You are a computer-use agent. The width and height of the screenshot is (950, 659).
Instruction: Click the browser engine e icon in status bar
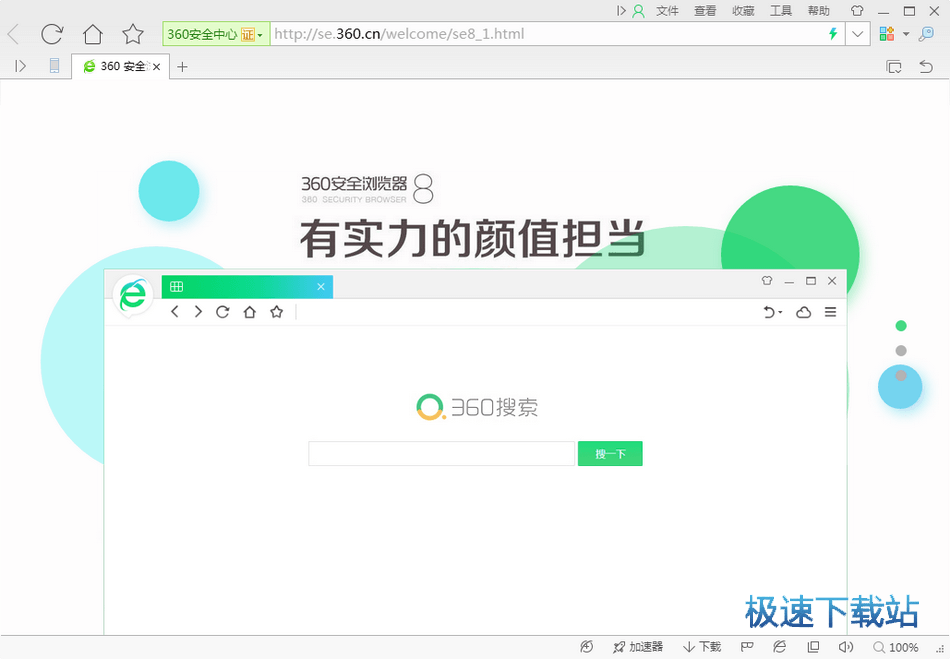point(780,647)
